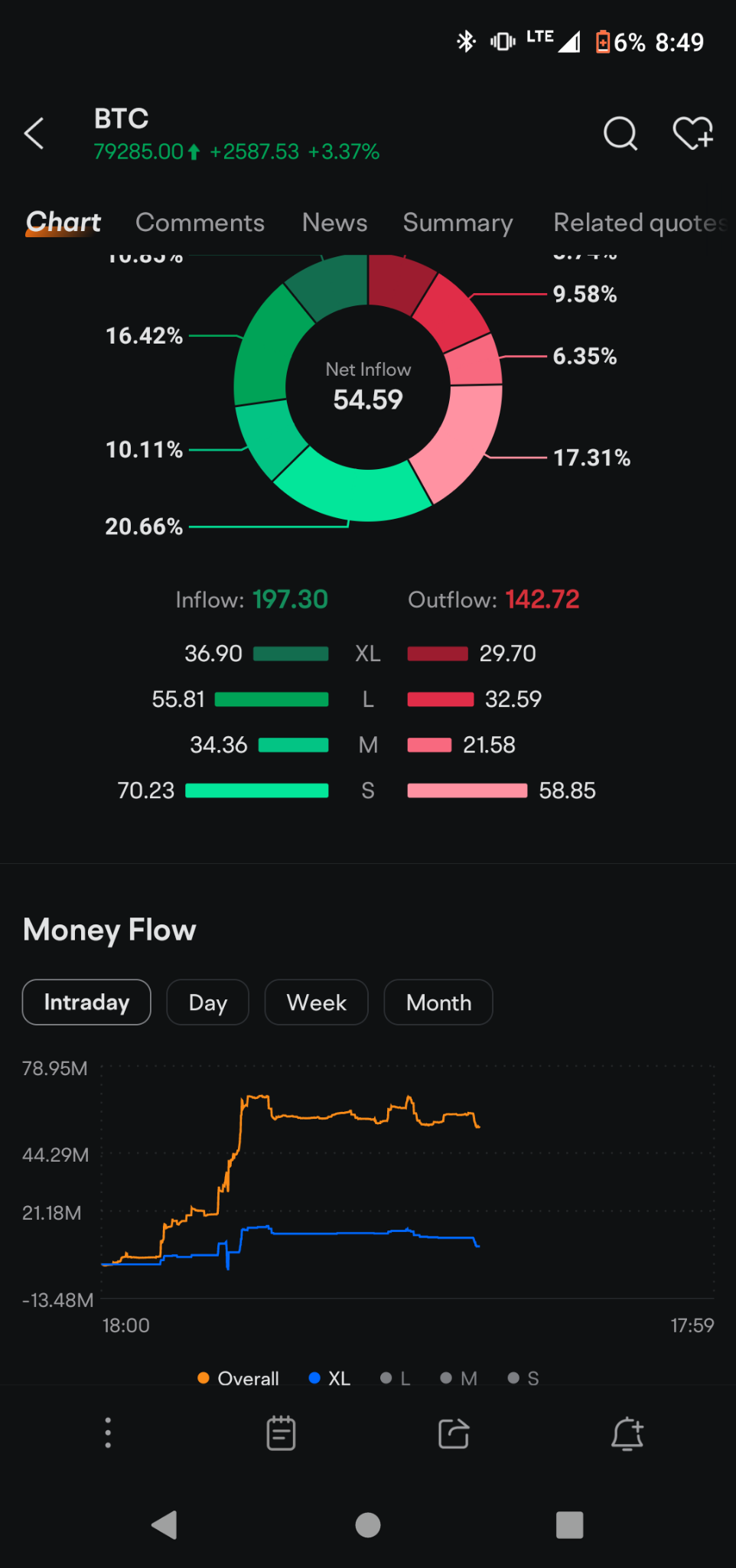
Task: Tap the vibrate mode status icon
Action: tap(503, 41)
